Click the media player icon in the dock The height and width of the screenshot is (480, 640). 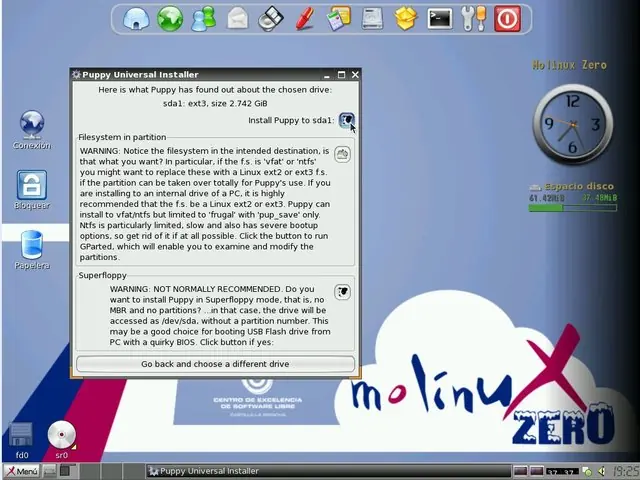(271, 19)
